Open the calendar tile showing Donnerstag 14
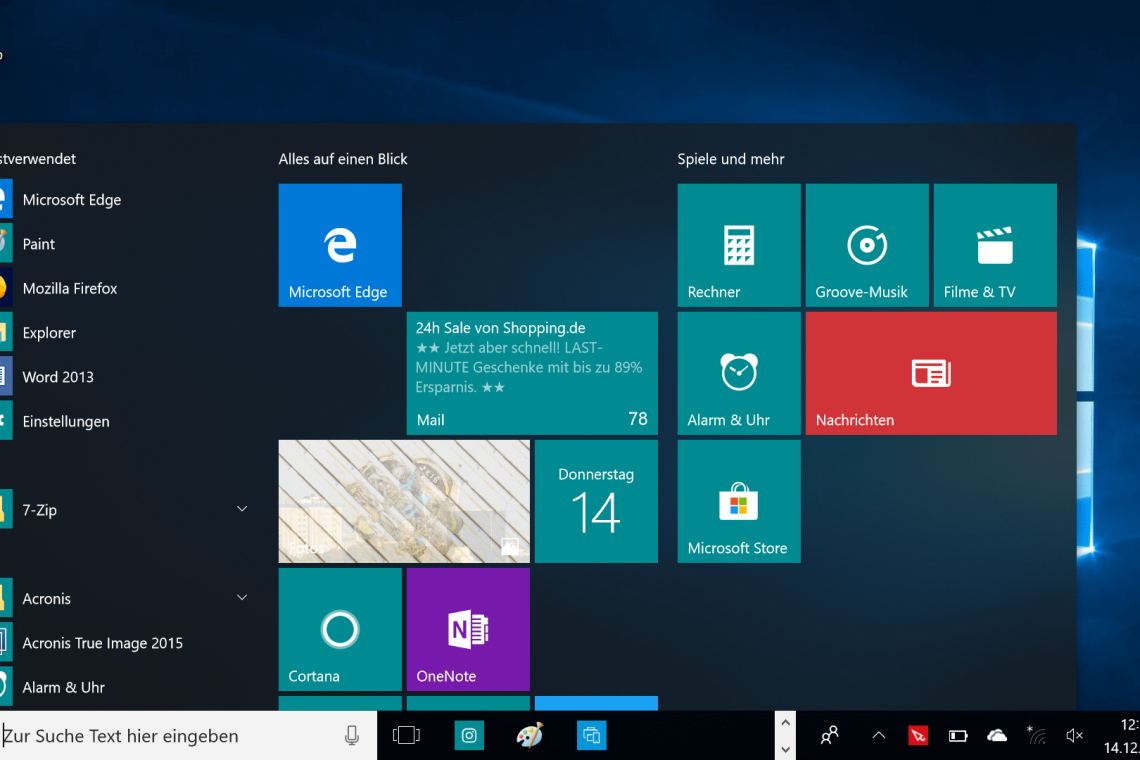The image size is (1140, 760). [596, 501]
